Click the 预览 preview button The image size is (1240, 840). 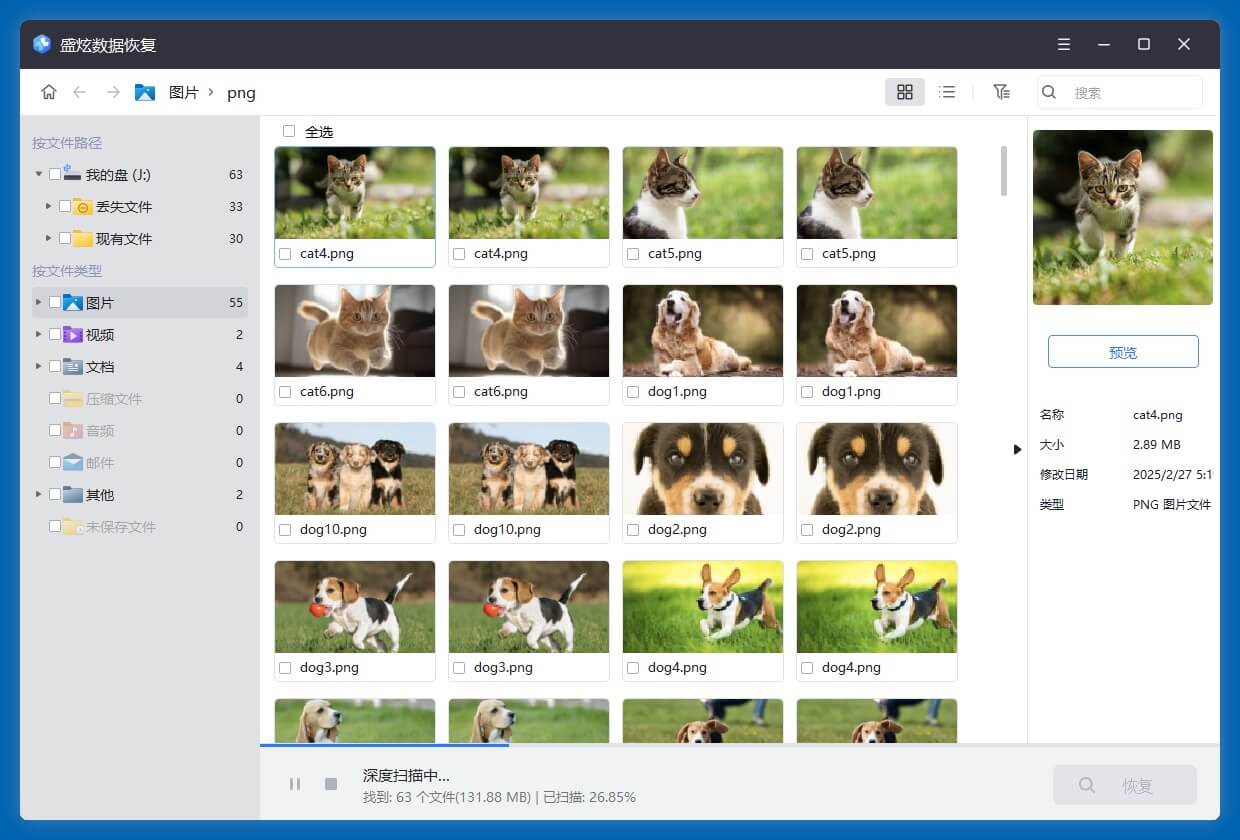pyautogui.click(x=1122, y=352)
